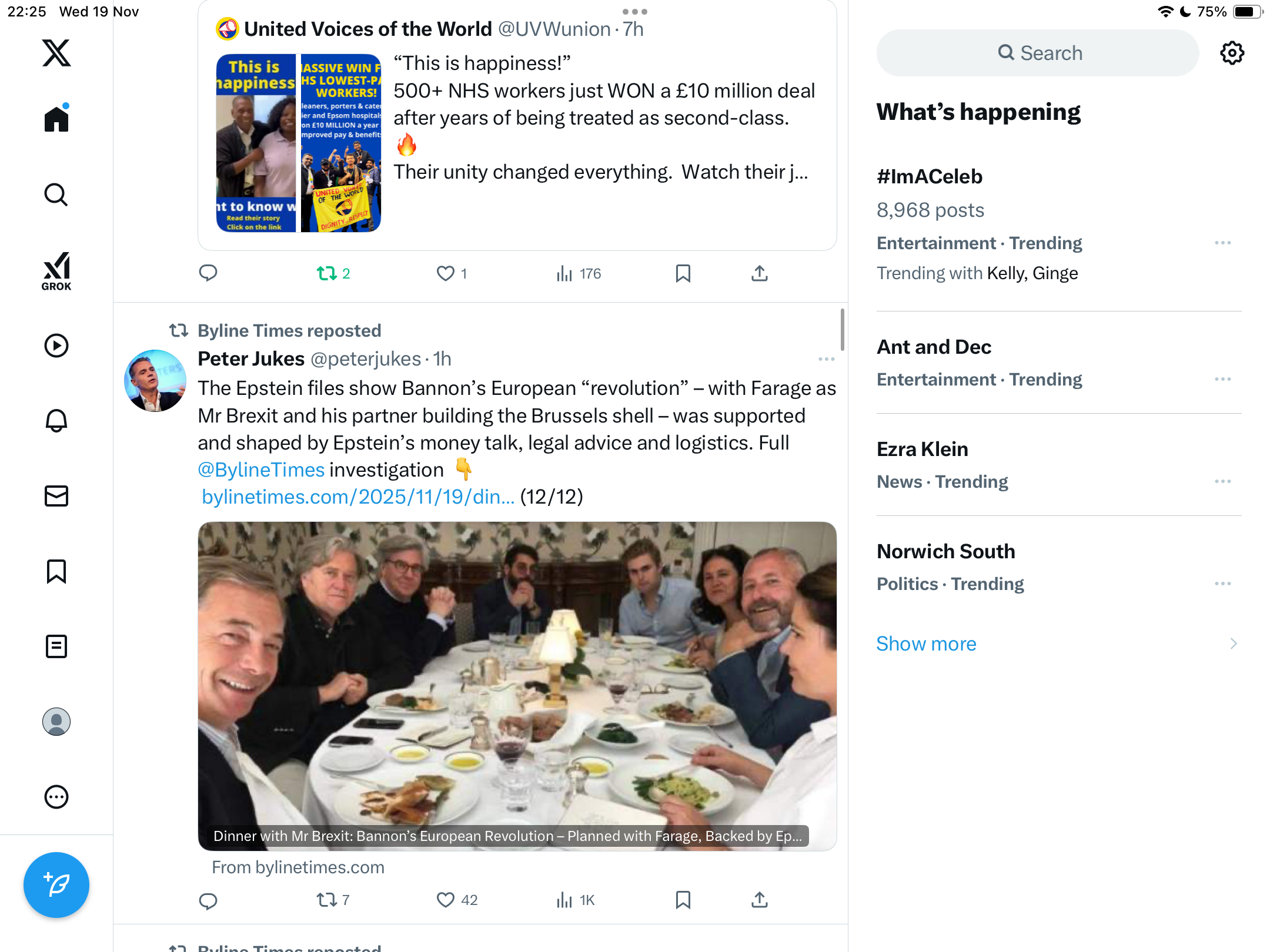The height and width of the screenshot is (952, 1270).
Task: Open Bookmarks in the sidebar
Action: pos(56,571)
